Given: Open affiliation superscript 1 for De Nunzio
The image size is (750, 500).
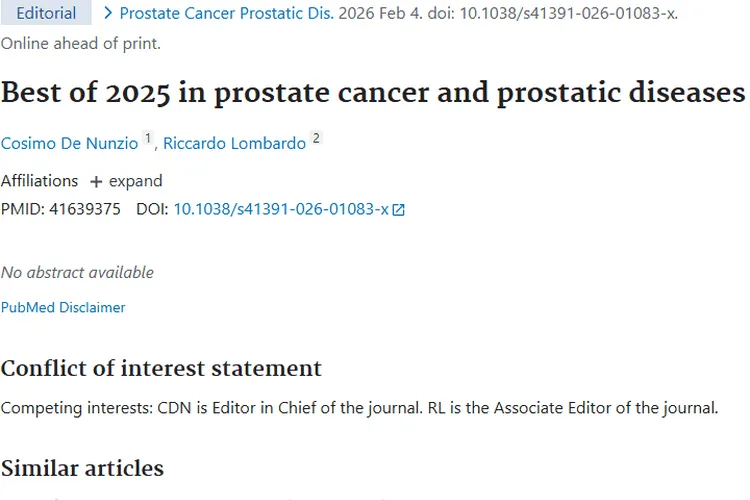Looking at the screenshot, I should click(x=148, y=139).
